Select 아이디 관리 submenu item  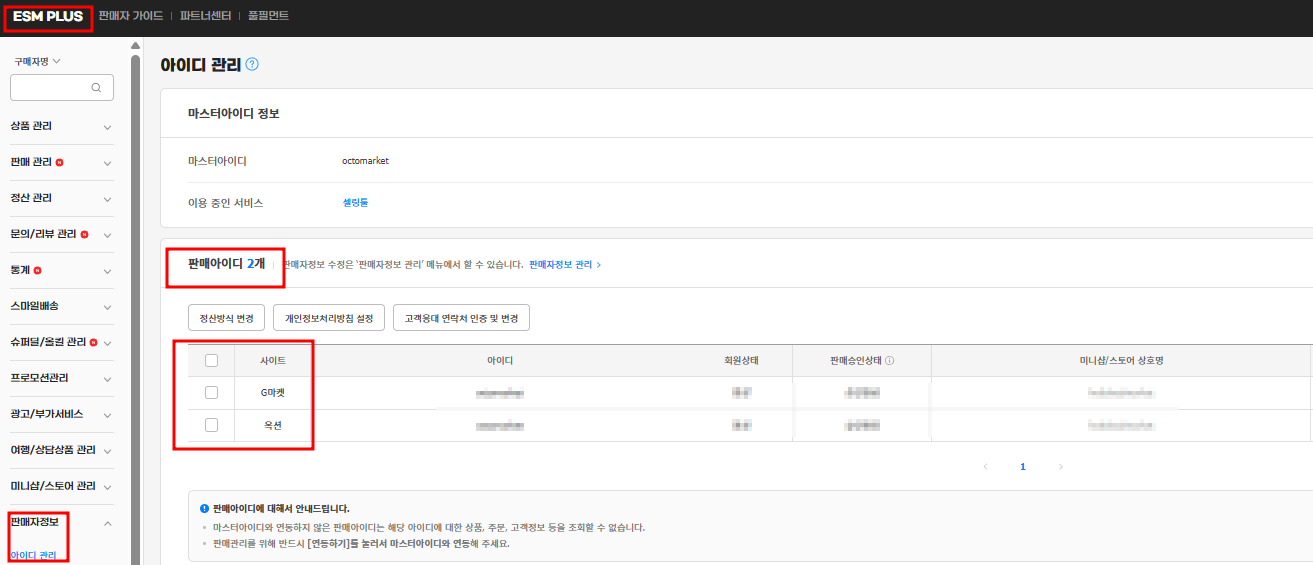click(33, 555)
